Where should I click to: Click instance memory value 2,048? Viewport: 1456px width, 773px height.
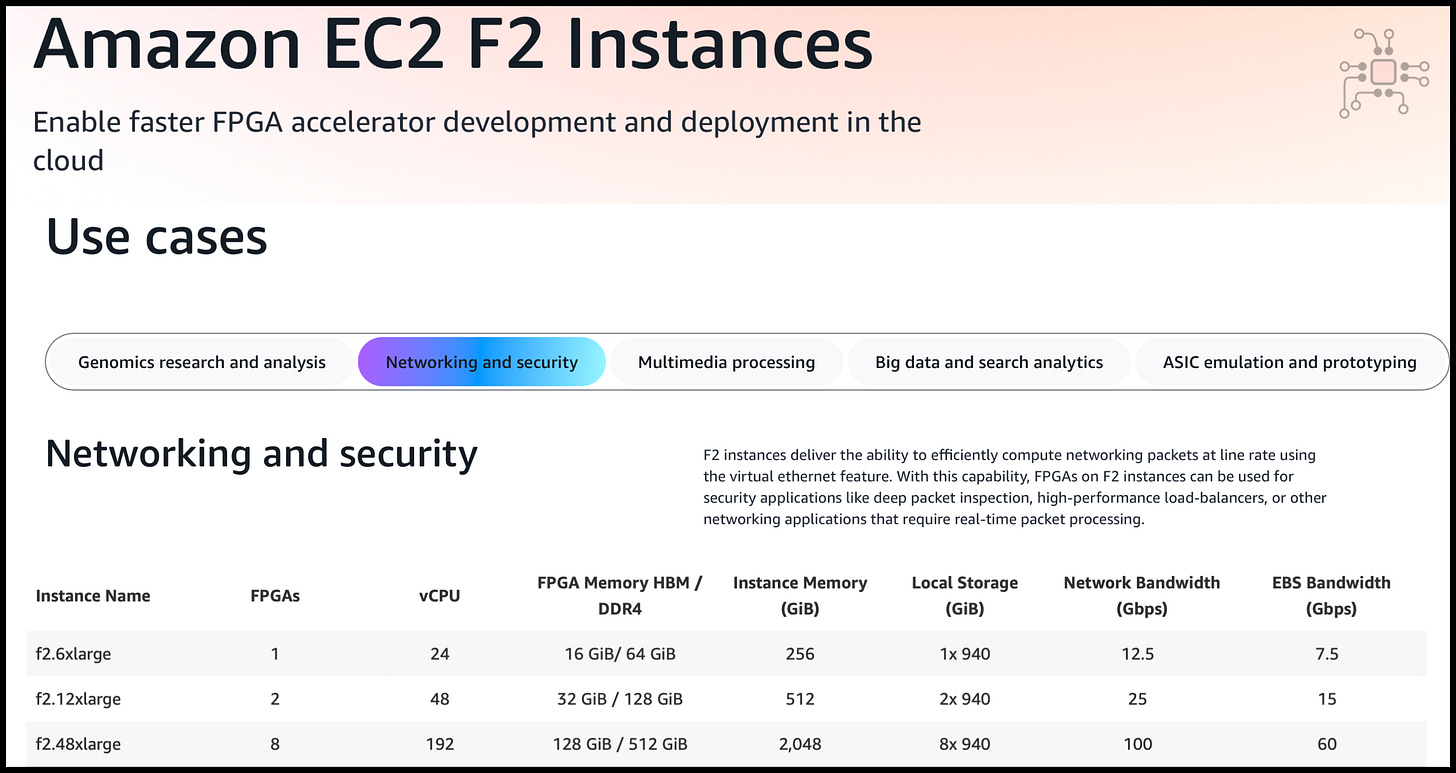tap(800, 744)
